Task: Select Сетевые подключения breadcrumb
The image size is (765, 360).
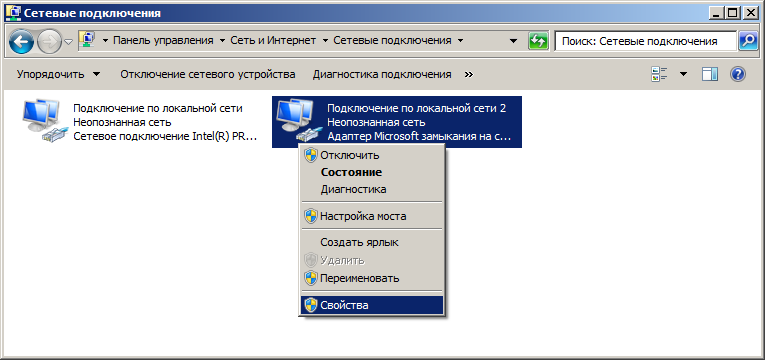Action: click(x=392, y=40)
